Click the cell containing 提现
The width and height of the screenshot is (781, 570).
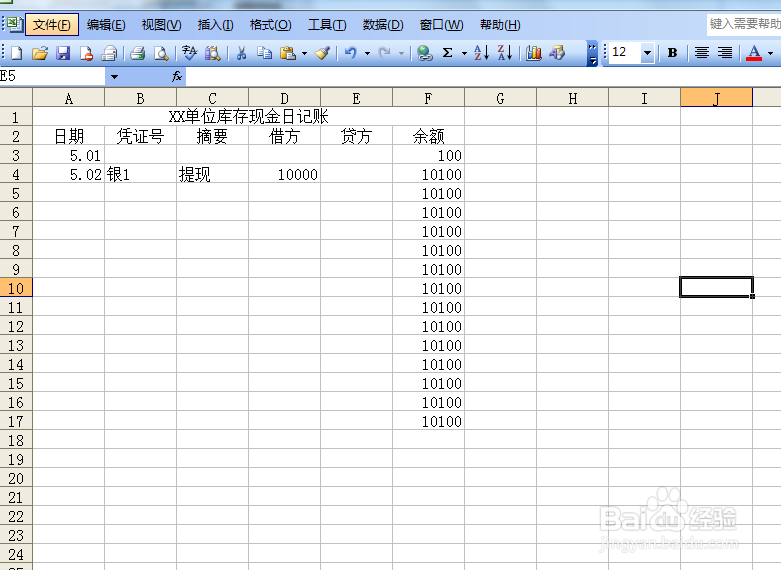pyautogui.click(x=212, y=174)
